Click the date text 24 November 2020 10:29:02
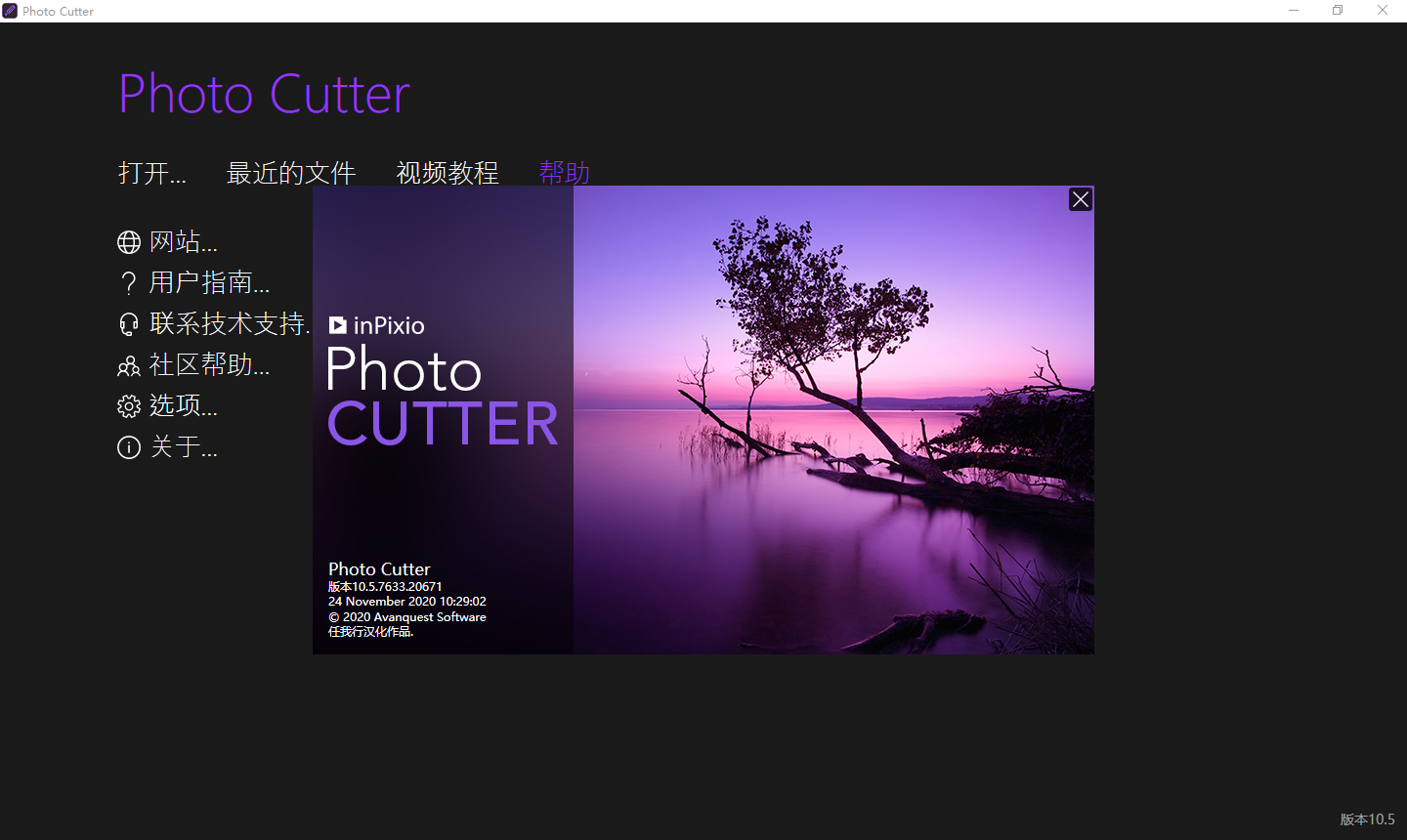 [406, 602]
